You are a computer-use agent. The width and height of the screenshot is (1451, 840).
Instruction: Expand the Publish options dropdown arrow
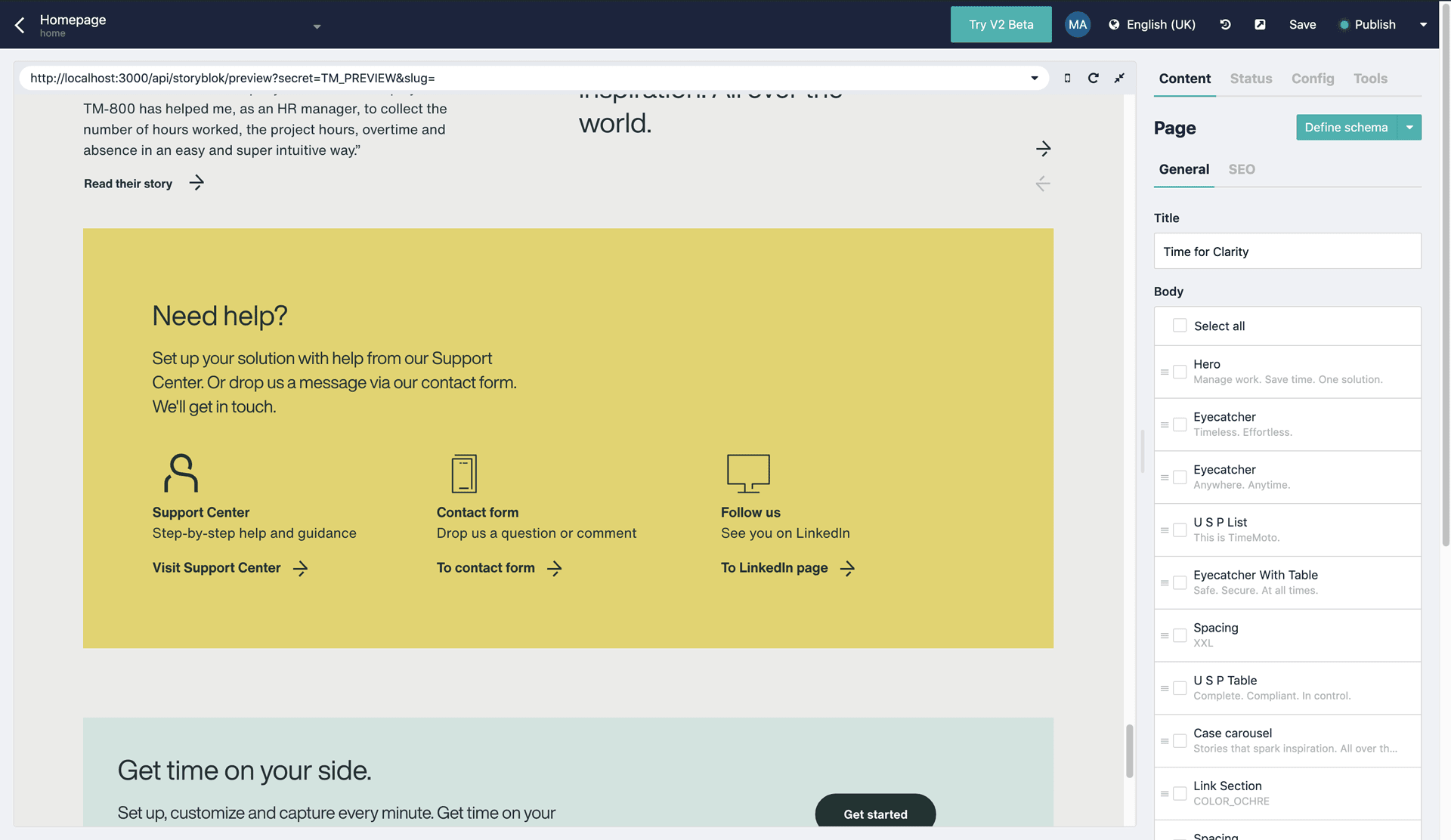pyautogui.click(x=1423, y=25)
